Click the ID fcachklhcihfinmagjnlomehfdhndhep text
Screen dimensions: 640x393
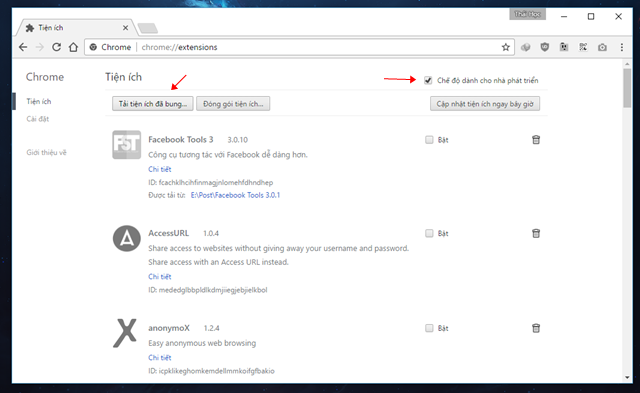pyautogui.click(x=211, y=182)
